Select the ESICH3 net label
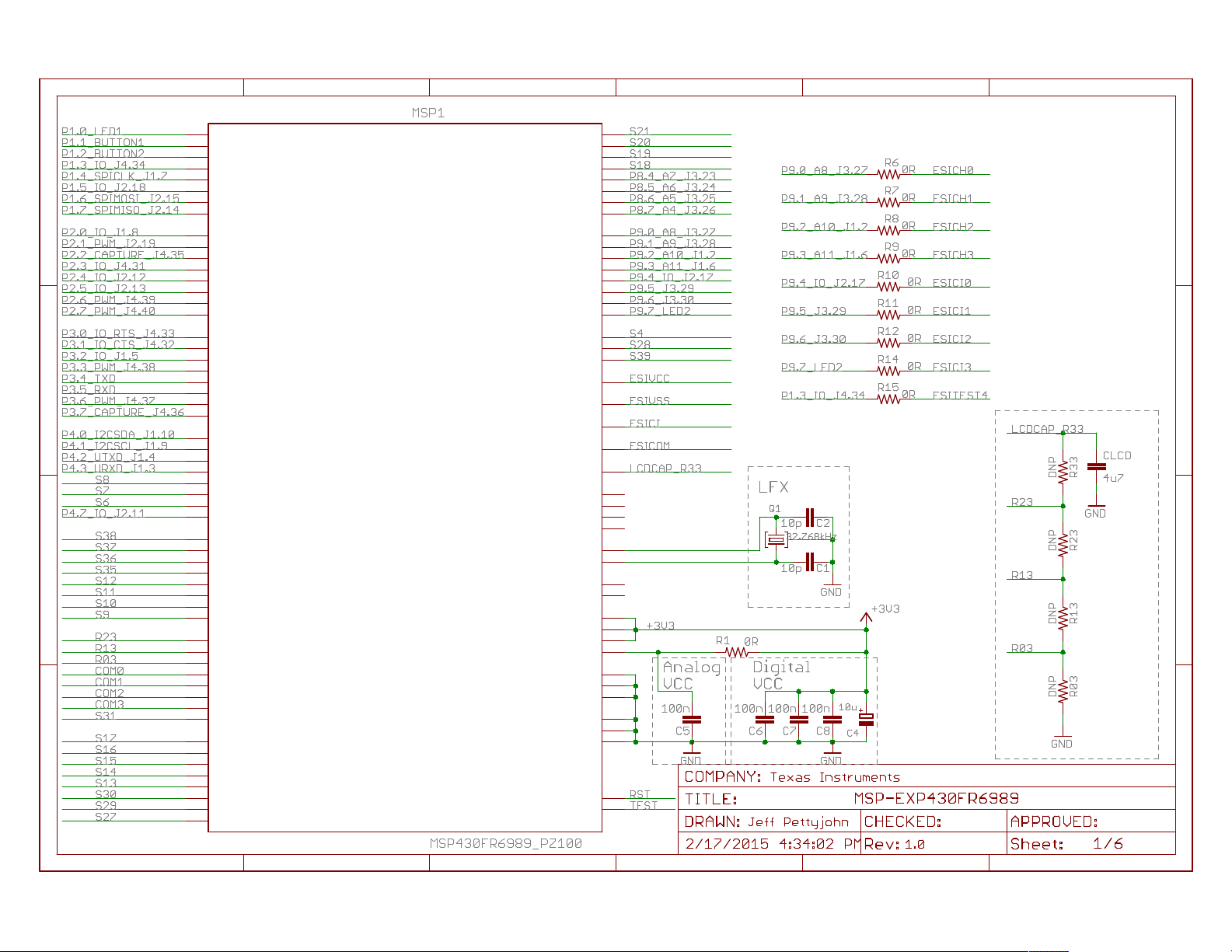Image resolution: width=1232 pixels, height=952 pixels. pos(953,255)
